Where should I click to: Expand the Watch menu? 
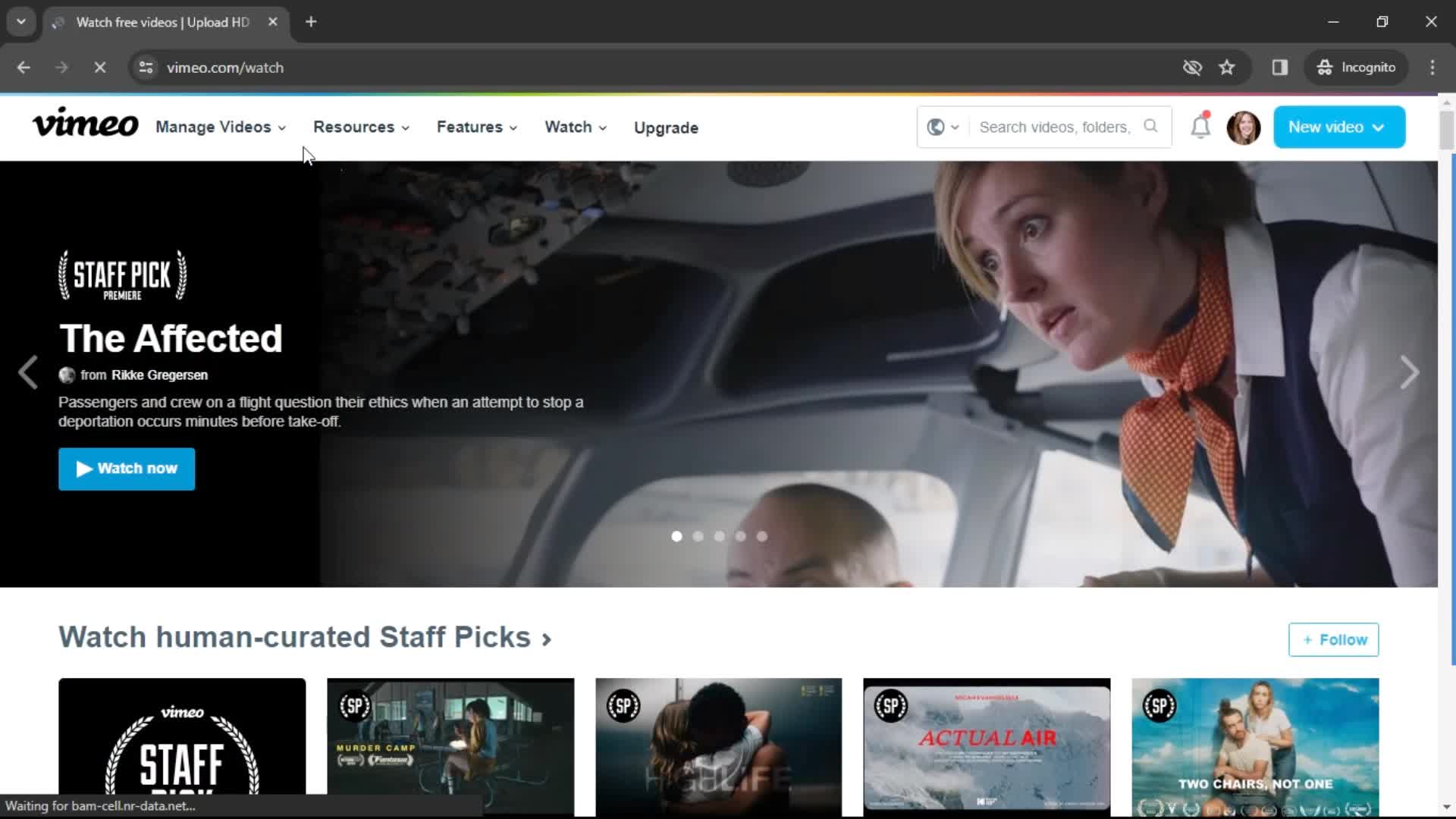576,127
